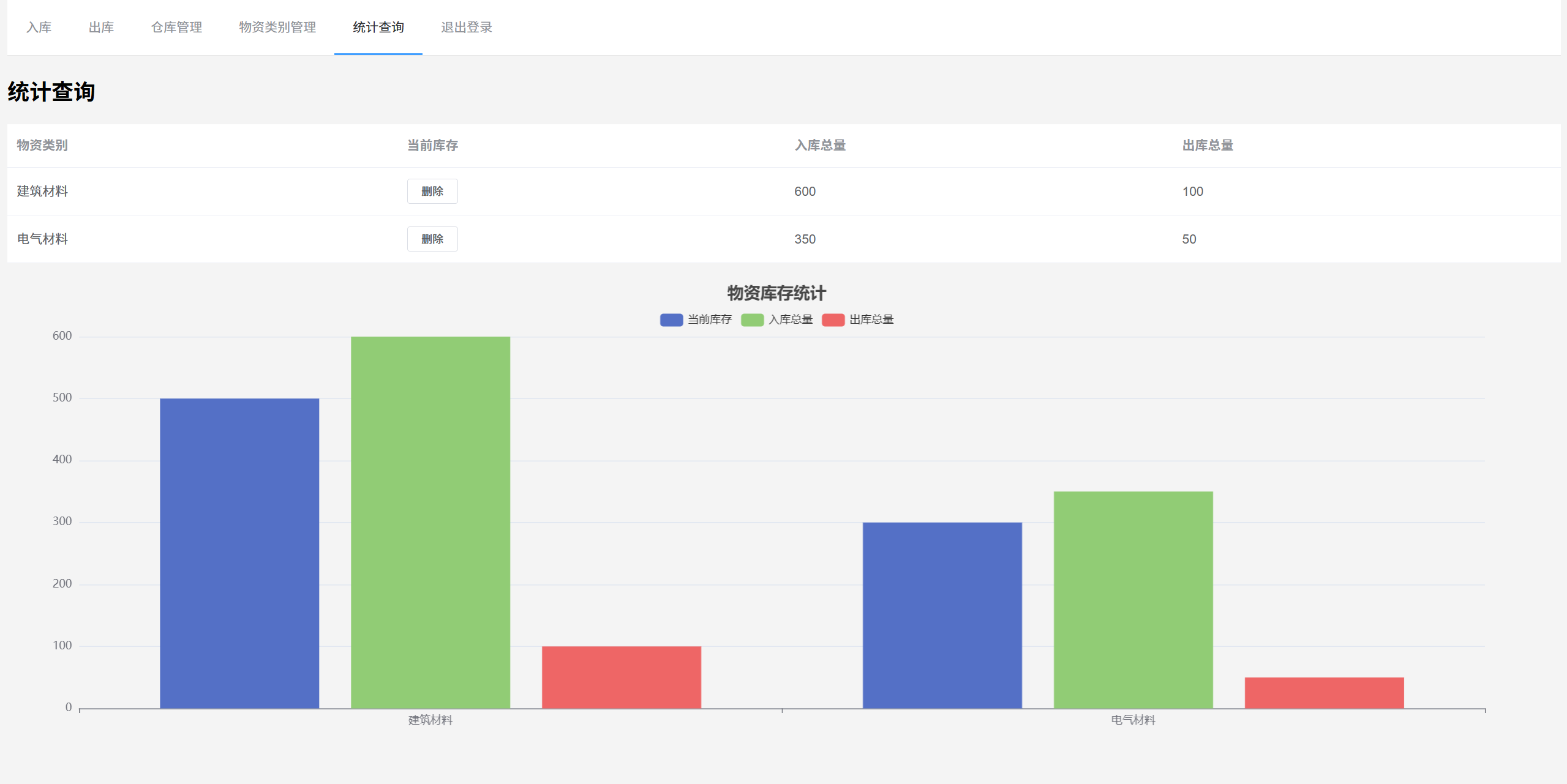The width and height of the screenshot is (1567, 784).
Task: Click blue 当前库存 bar for 电气材料
Action: 942,614
